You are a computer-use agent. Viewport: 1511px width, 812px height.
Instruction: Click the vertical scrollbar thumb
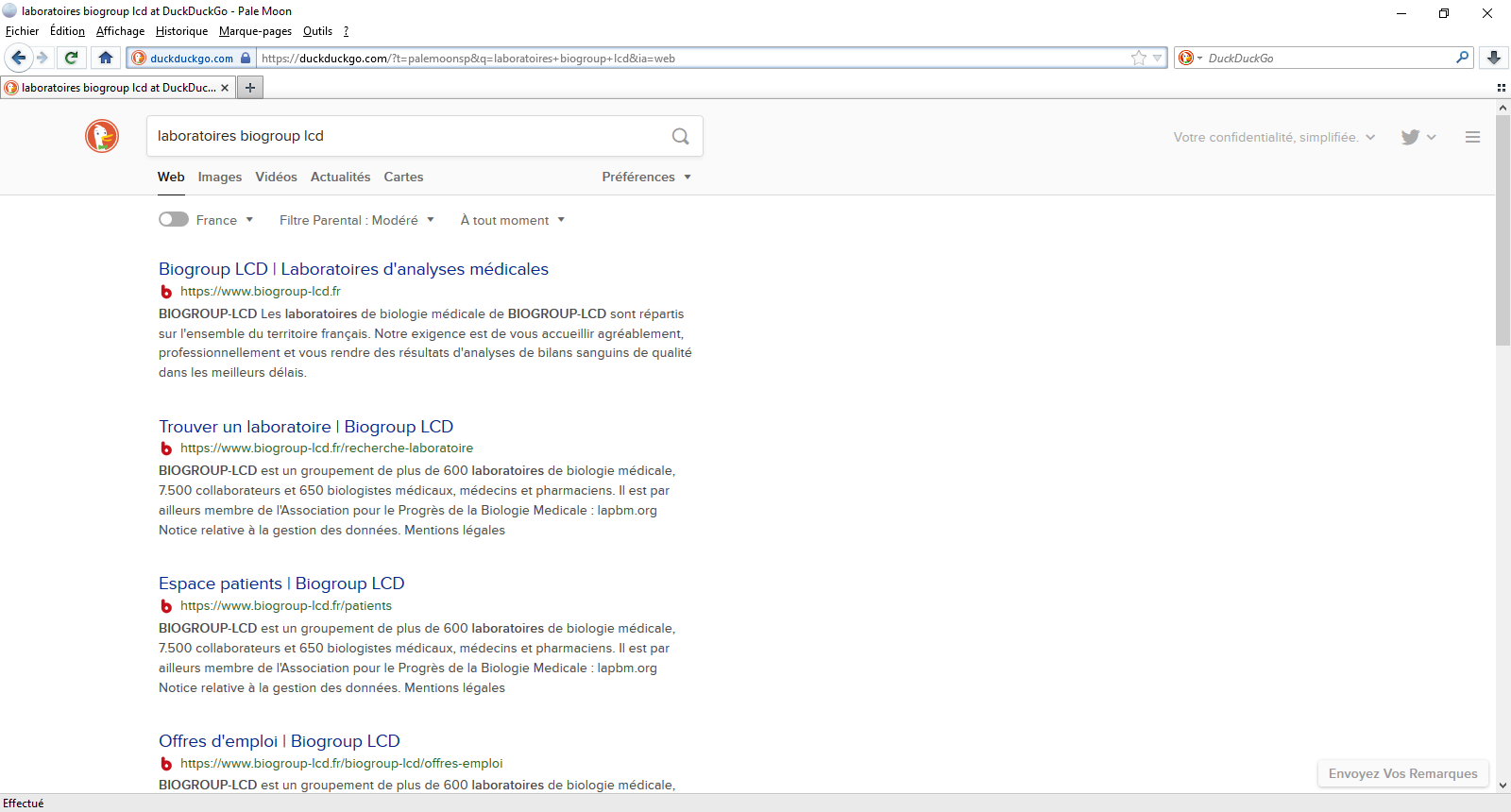click(1503, 230)
